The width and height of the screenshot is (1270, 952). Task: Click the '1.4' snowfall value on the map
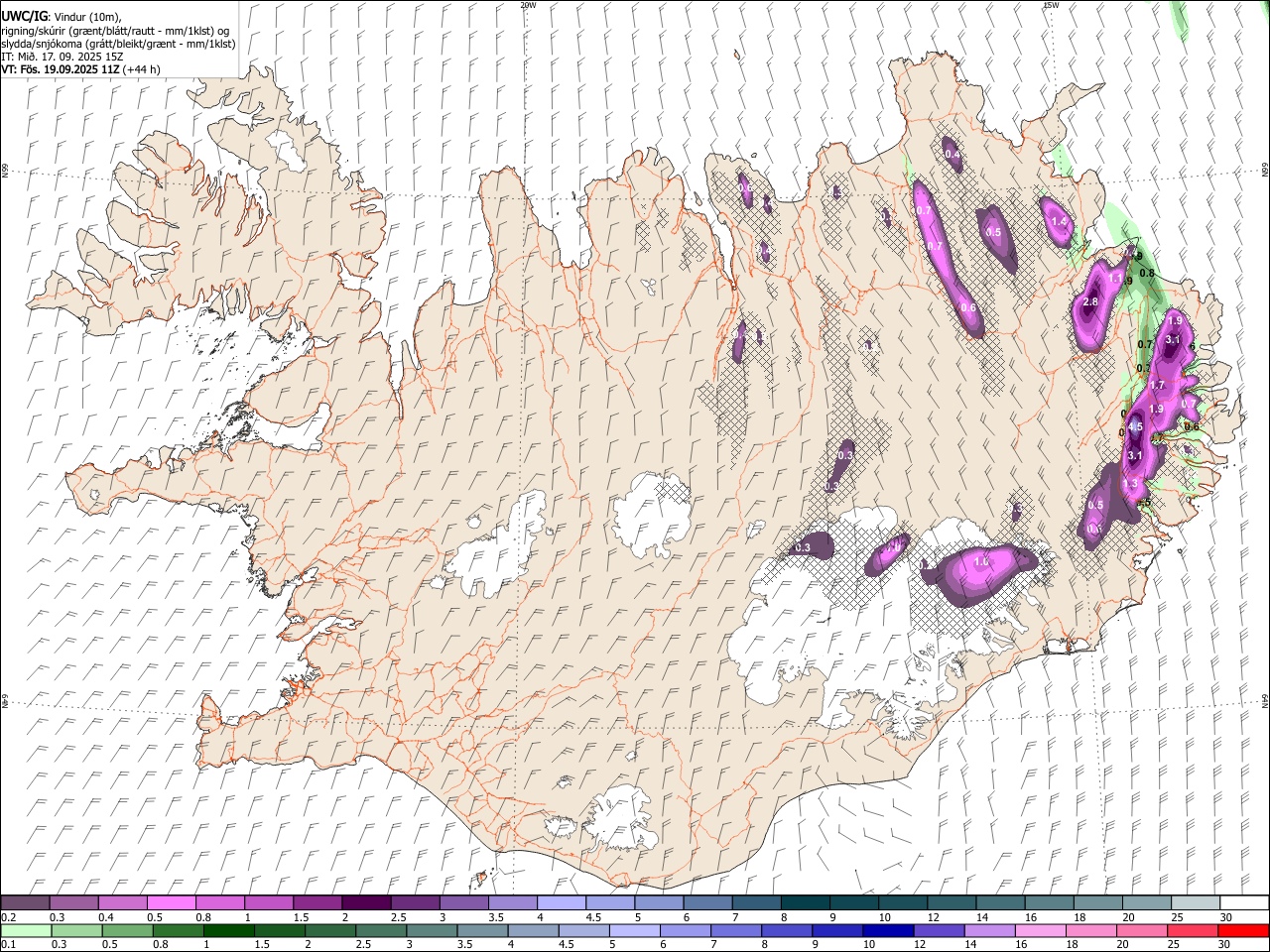(x=1059, y=221)
